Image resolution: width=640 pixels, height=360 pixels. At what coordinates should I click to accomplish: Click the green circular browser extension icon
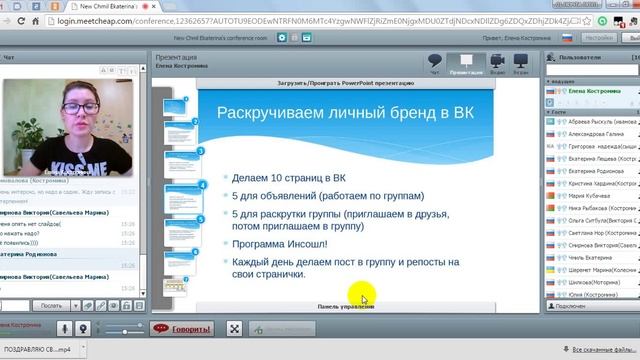click(602, 21)
